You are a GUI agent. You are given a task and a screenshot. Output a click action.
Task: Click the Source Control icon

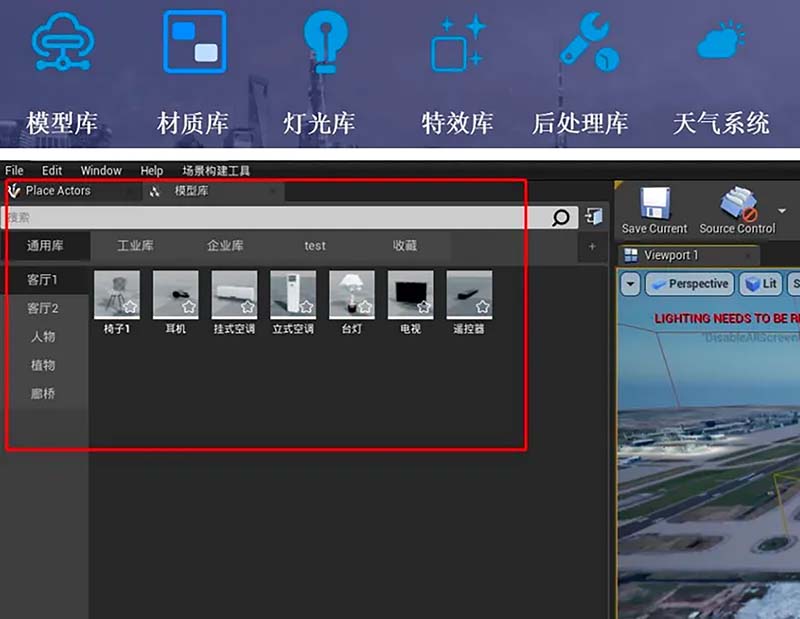coord(737,203)
